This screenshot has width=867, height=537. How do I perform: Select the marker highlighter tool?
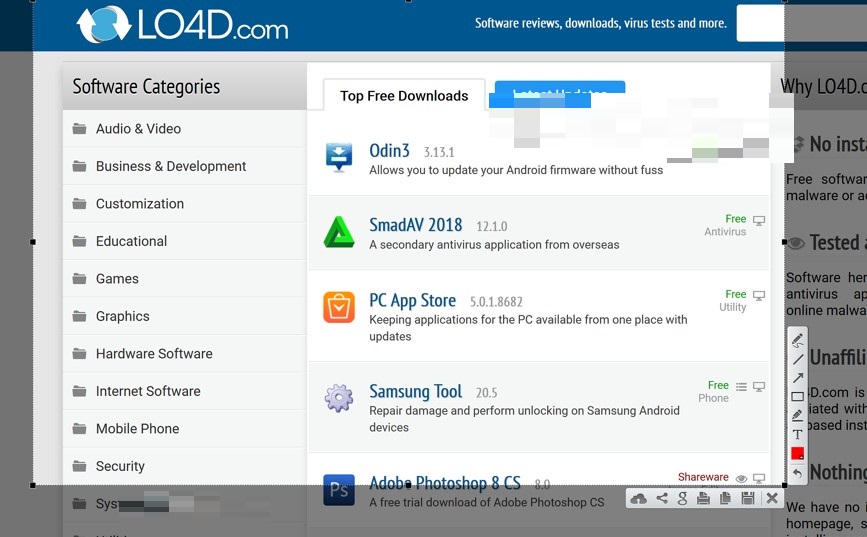click(x=797, y=415)
